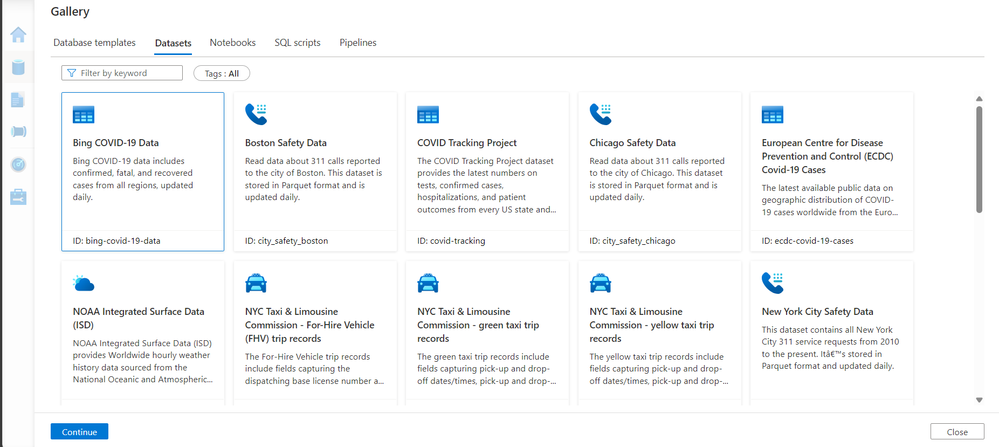Open the SQL scripts tab
Screen dimensions: 999x447
point(298,43)
